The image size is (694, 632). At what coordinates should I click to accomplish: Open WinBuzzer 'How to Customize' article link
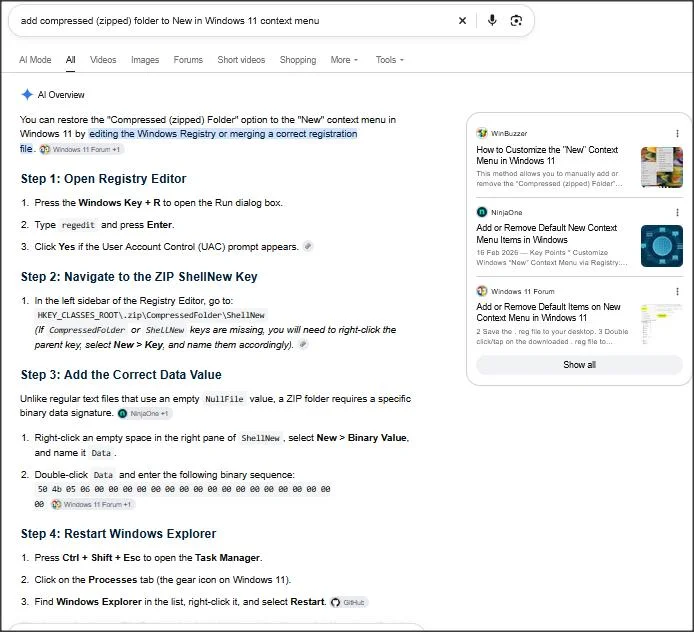[547, 155]
